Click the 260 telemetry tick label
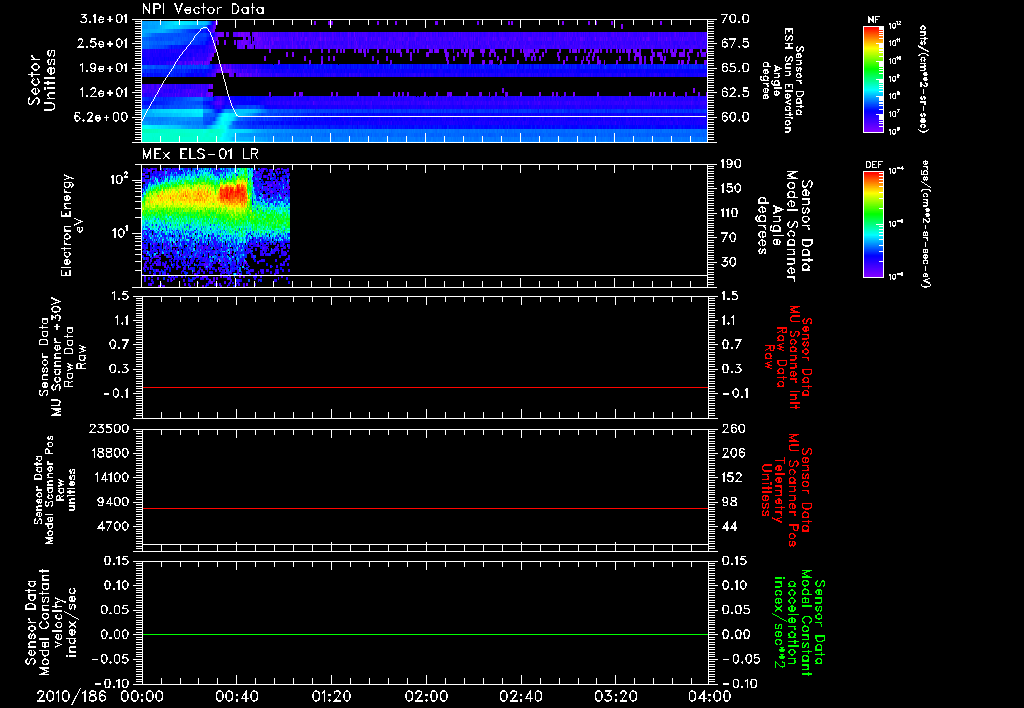Viewport: 1024px width, 708px height. click(x=731, y=428)
